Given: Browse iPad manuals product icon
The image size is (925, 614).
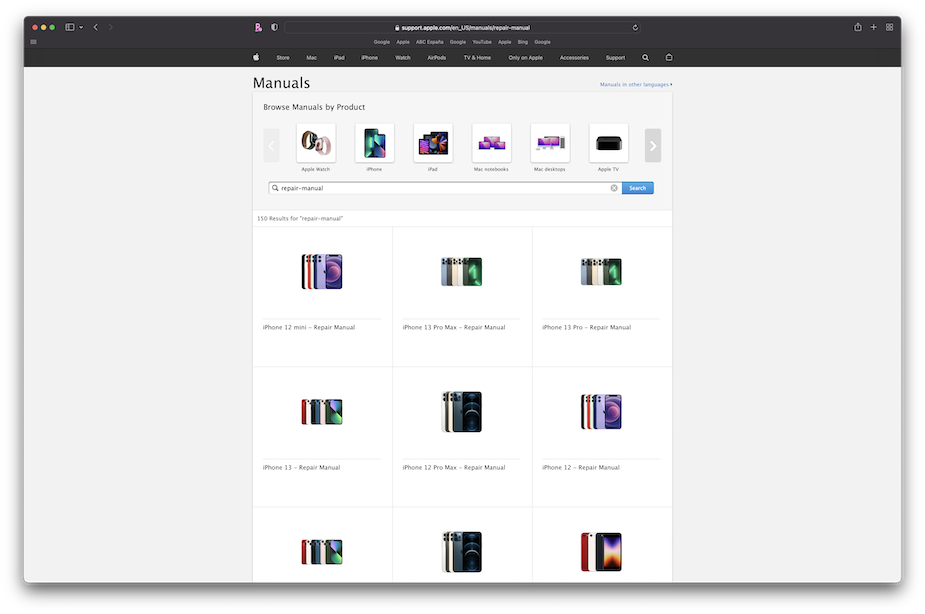Looking at the screenshot, I should (433, 143).
